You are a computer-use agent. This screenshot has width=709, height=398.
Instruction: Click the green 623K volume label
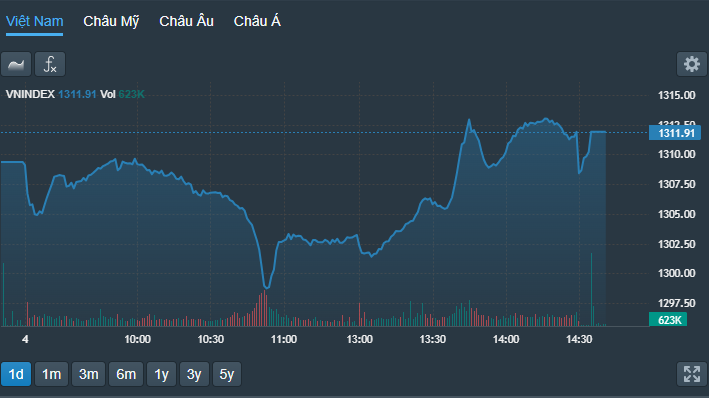coord(668,320)
